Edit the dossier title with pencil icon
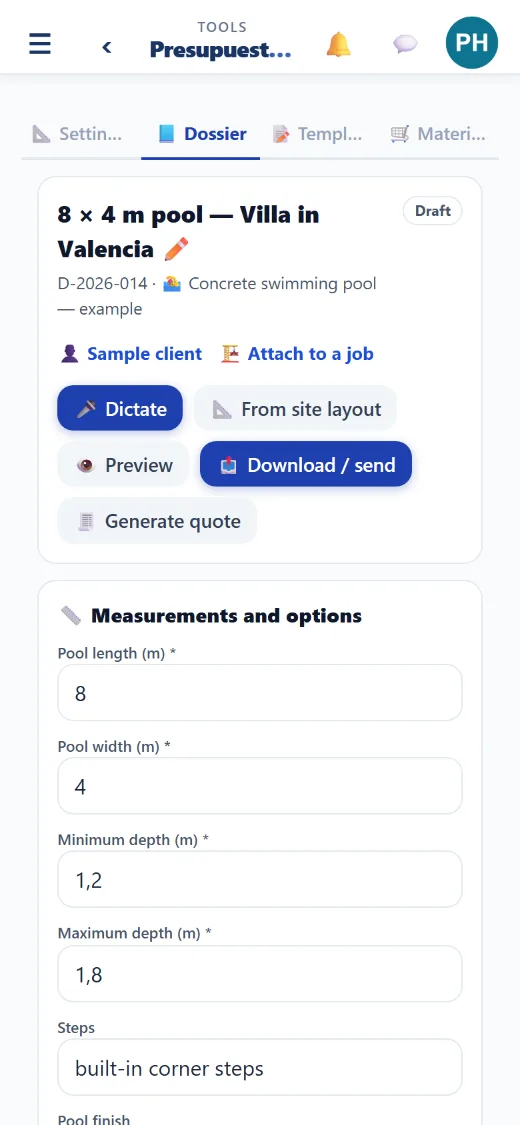520x1125 pixels. (x=176, y=250)
